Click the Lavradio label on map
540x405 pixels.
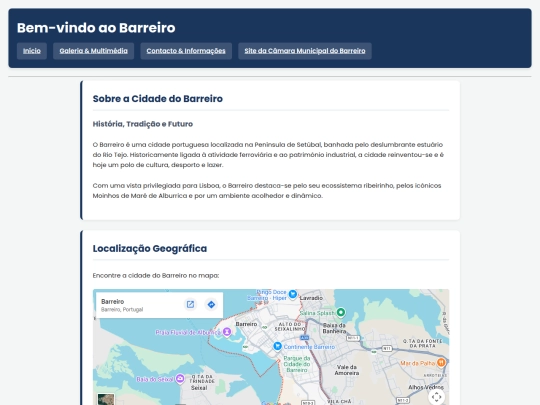[x=311, y=298]
